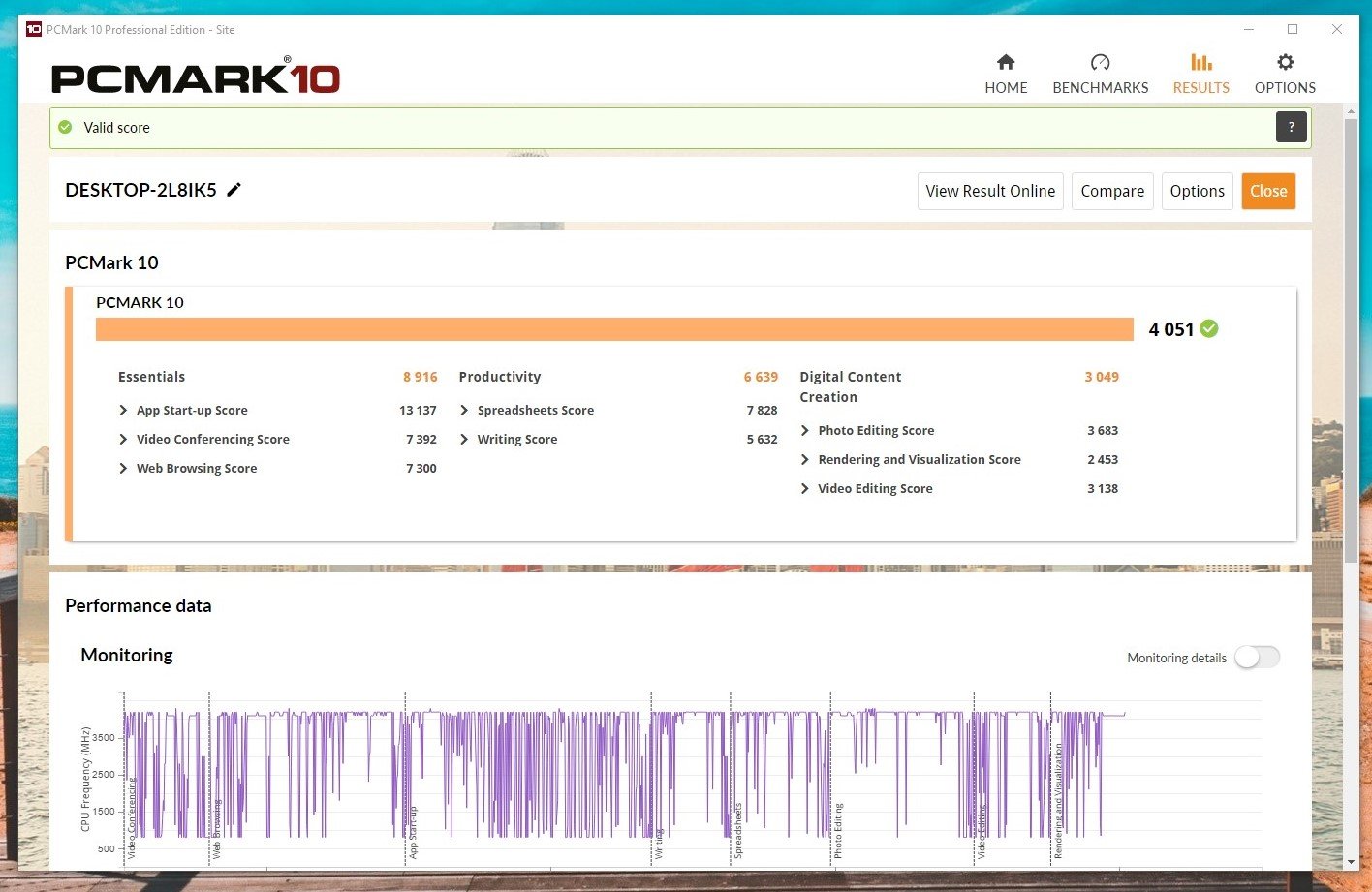Click the Web Browsing marker in chart

coord(217,829)
